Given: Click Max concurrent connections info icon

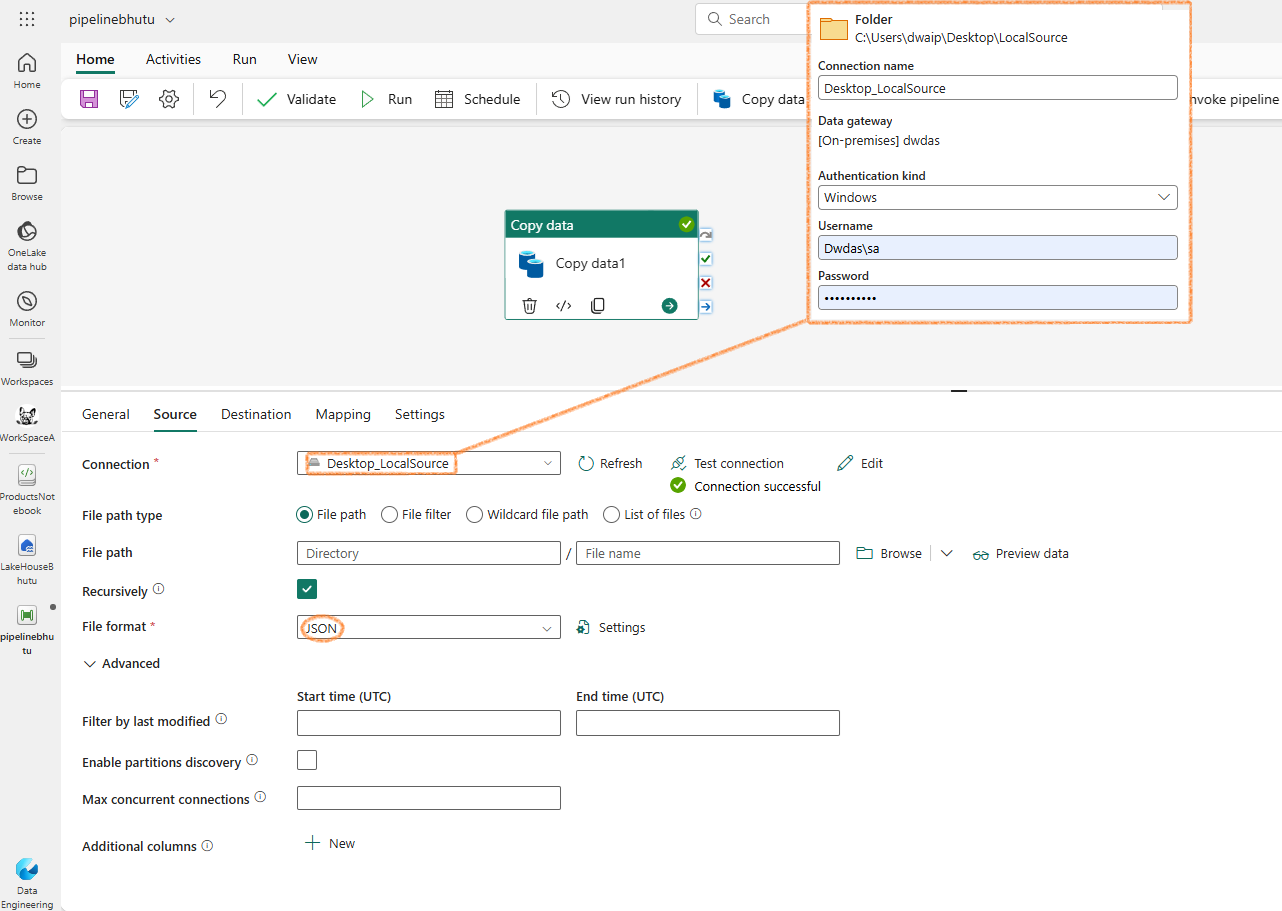Looking at the screenshot, I should 260,797.
